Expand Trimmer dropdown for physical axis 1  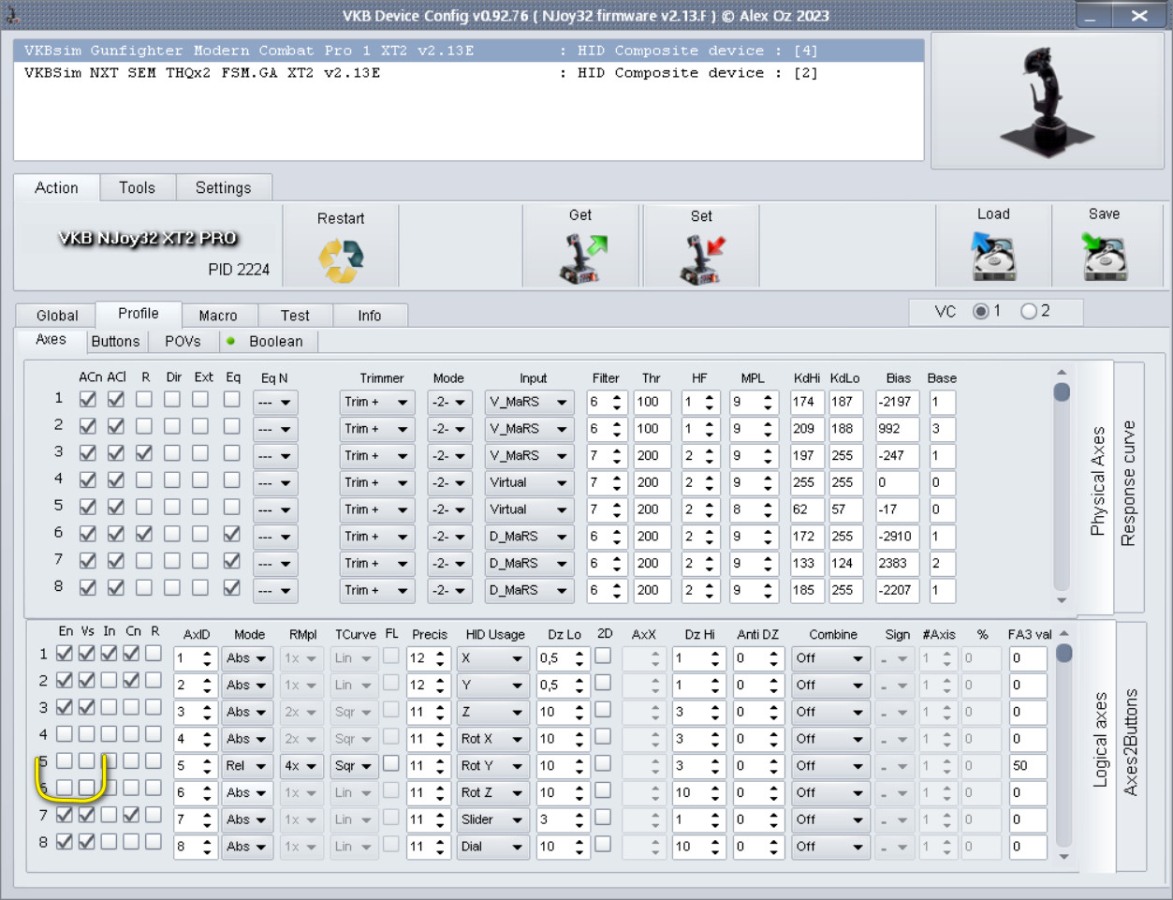point(377,402)
